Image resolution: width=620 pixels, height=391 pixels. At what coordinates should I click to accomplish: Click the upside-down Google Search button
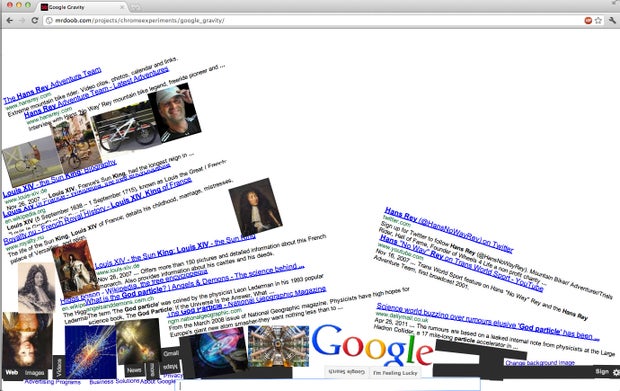point(347,372)
